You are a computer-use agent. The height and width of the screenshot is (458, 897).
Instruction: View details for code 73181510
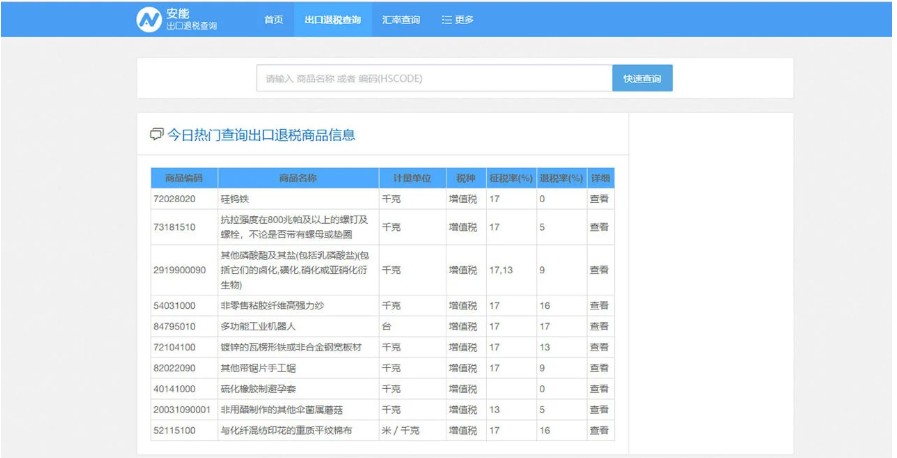[x=599, y=227]
